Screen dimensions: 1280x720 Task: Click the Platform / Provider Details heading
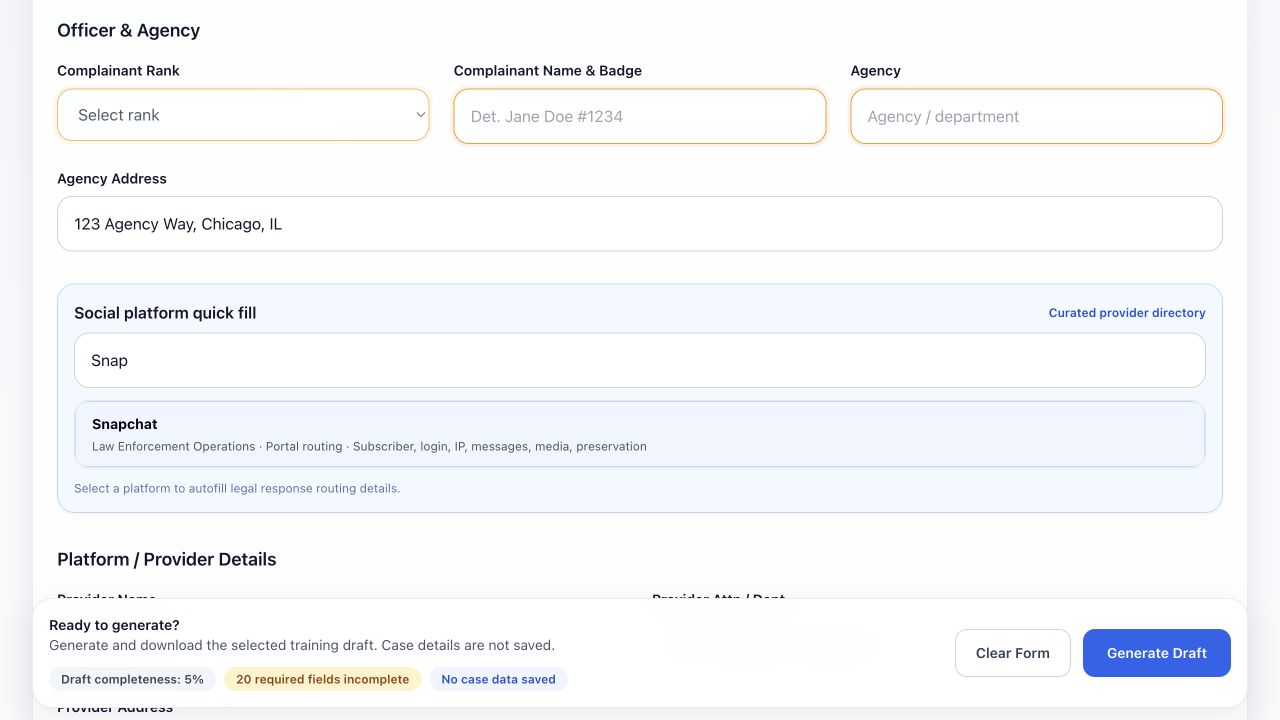point(167,559)
